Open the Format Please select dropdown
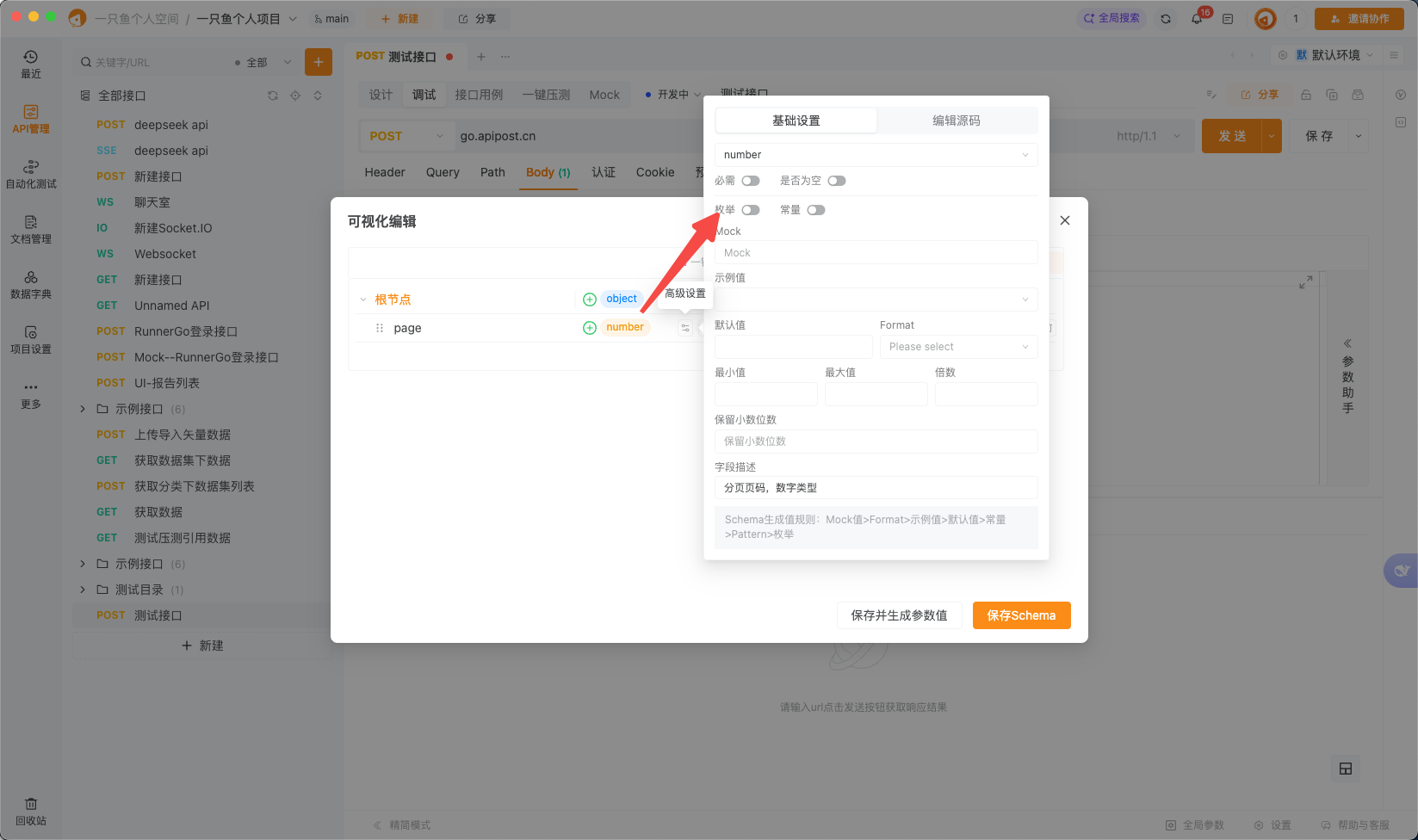The image size is (1418, 840). click(957, 346)
